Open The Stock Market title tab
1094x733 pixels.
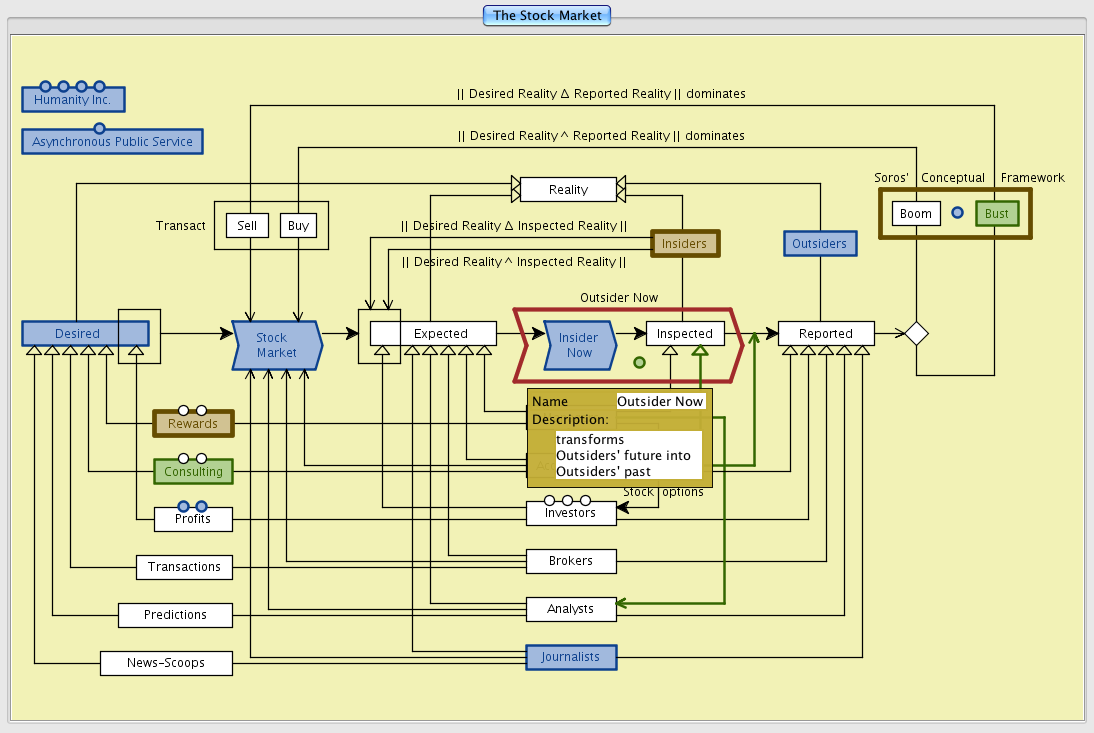point(547,15)
